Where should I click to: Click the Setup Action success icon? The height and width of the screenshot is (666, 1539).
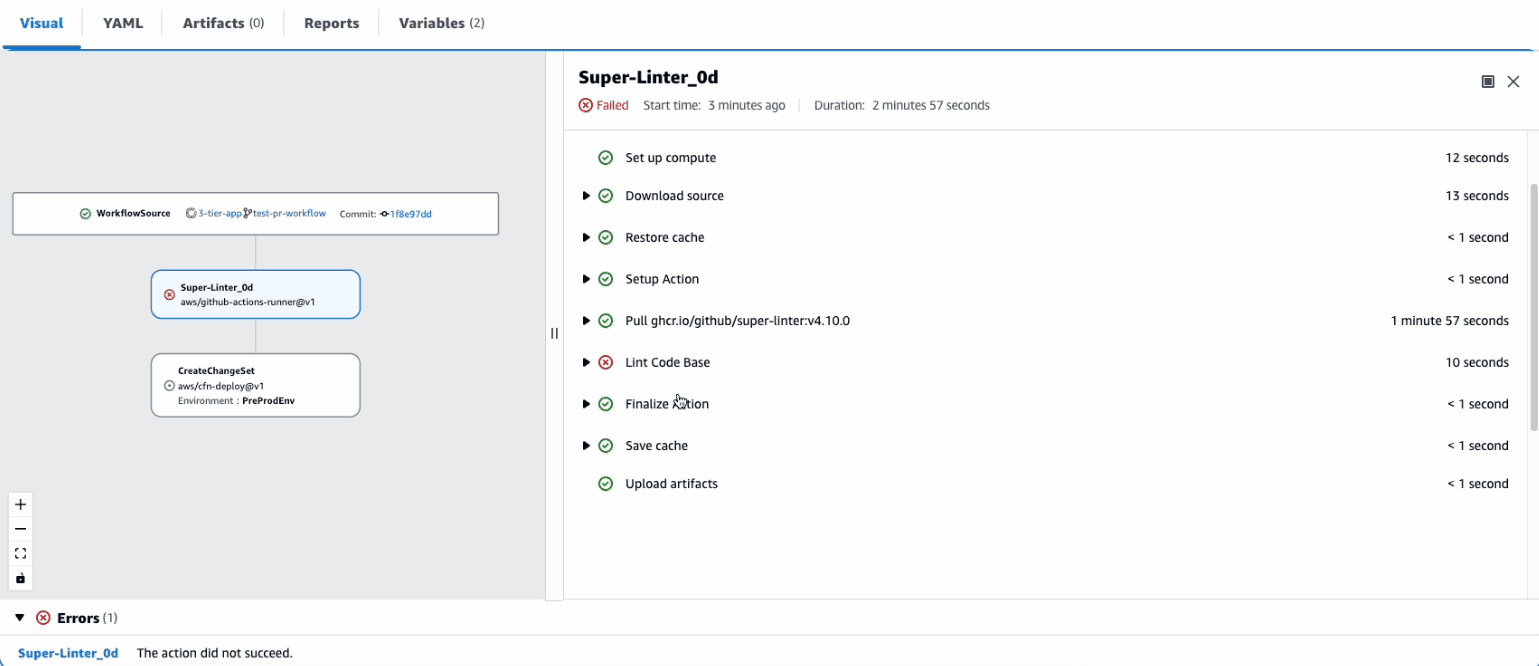pyautogui.click(x=605, y=279)
